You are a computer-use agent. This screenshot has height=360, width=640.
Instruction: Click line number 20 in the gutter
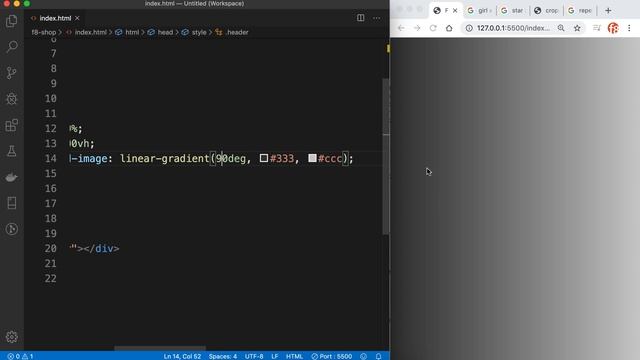coord(51,249)
